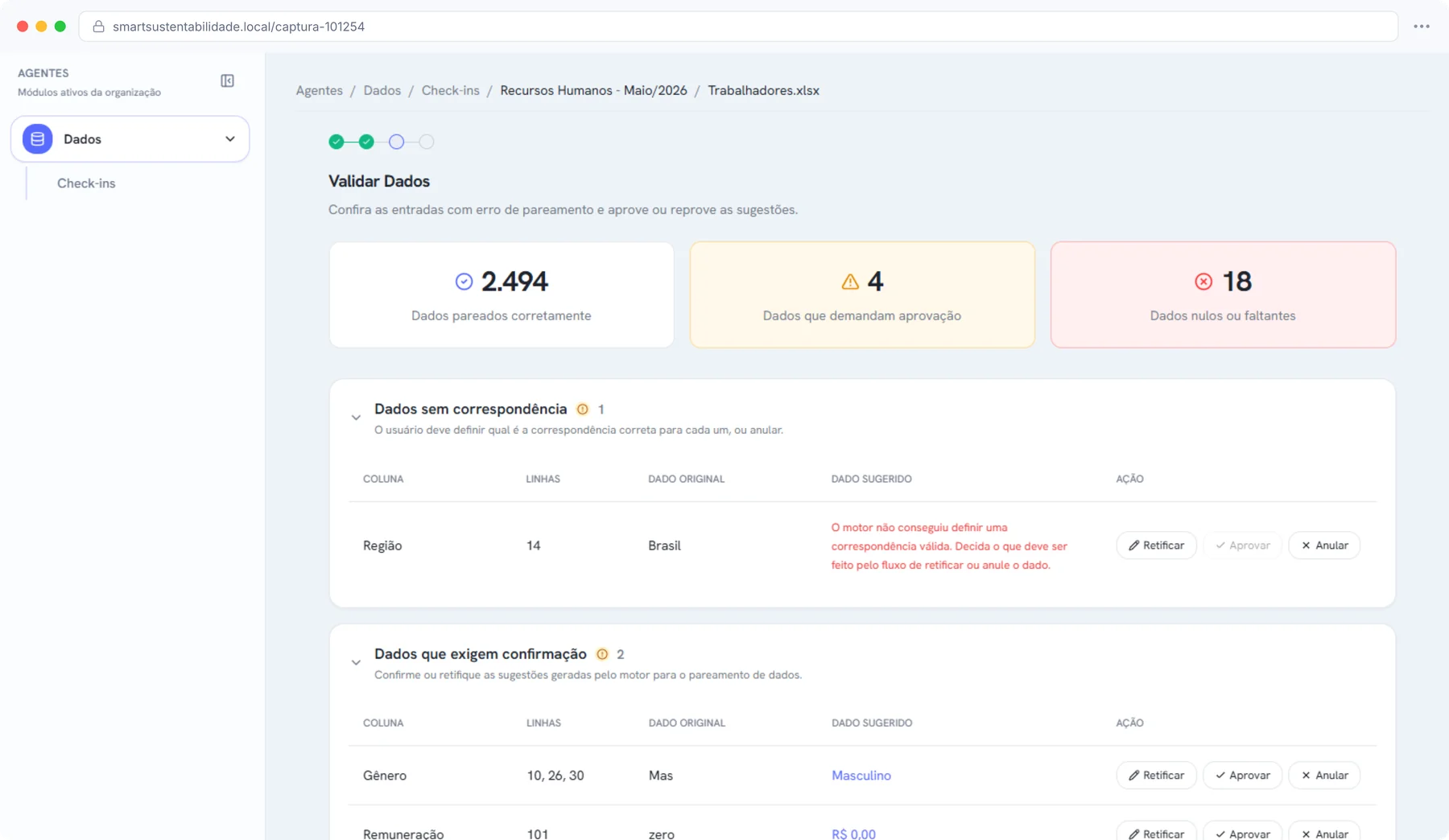
Task: Anular the Gênero row
Action: [x=1324, y=776]
